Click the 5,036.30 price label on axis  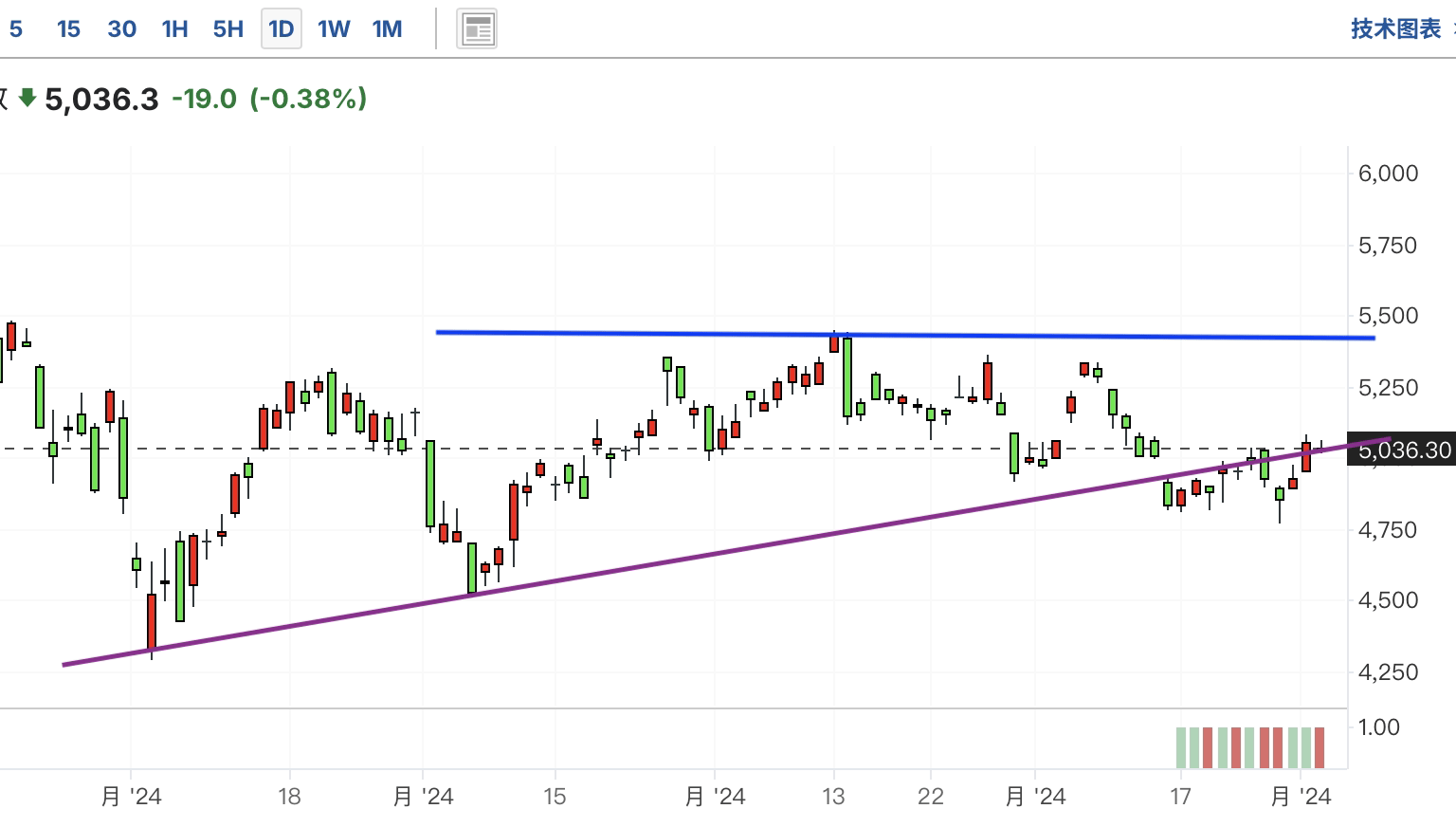(1404, 450)
